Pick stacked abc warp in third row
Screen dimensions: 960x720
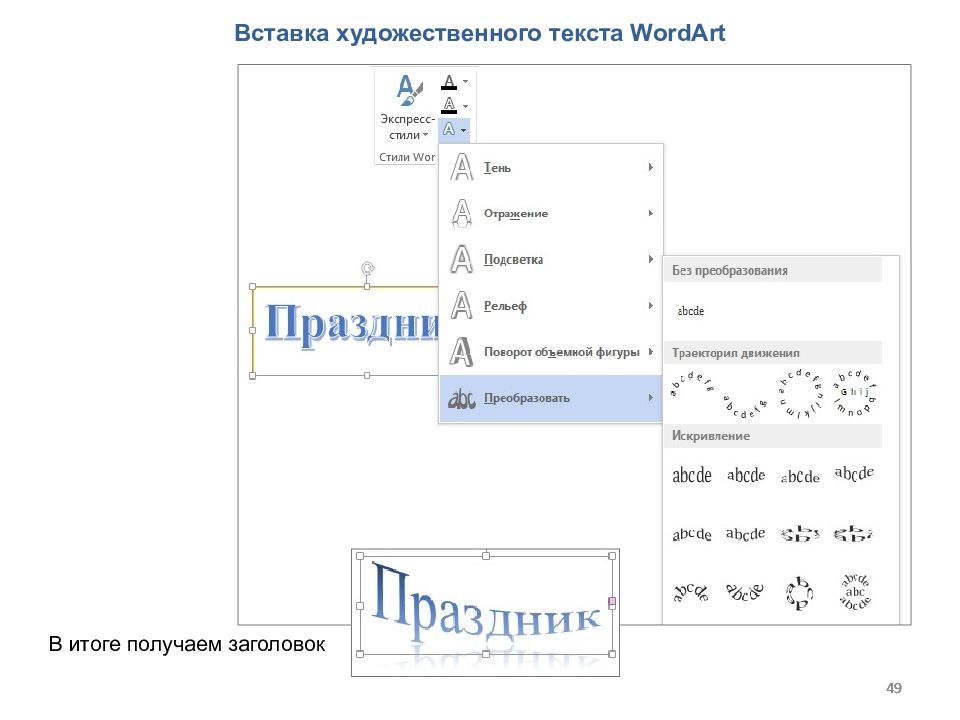click(x=855, y=591)
